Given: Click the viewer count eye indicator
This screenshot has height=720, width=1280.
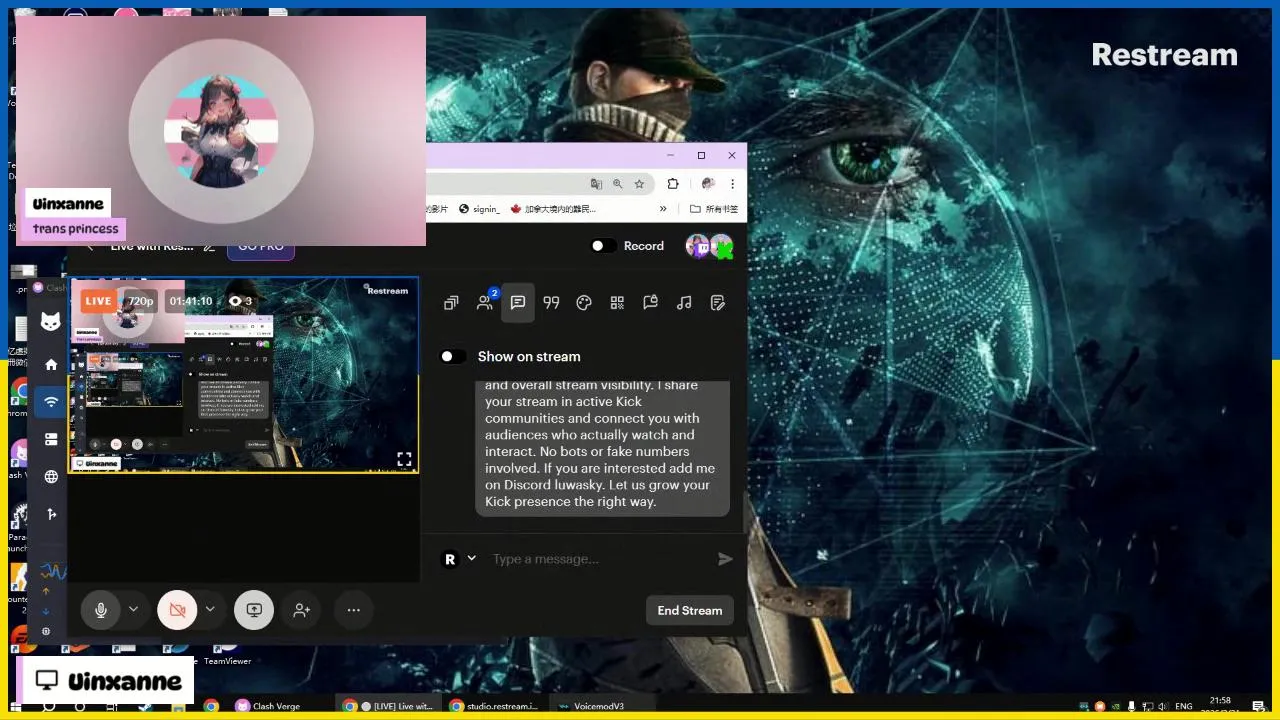Looking at the screenshot, I should (x=240, y=301).
